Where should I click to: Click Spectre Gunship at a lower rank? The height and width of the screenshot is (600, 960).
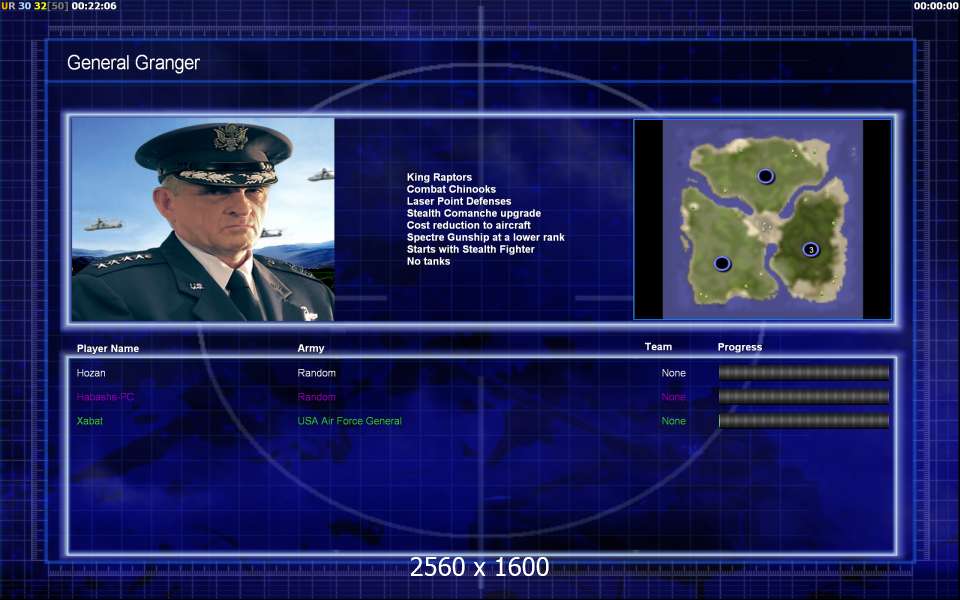pyautogui.click(x=486, y=237)
